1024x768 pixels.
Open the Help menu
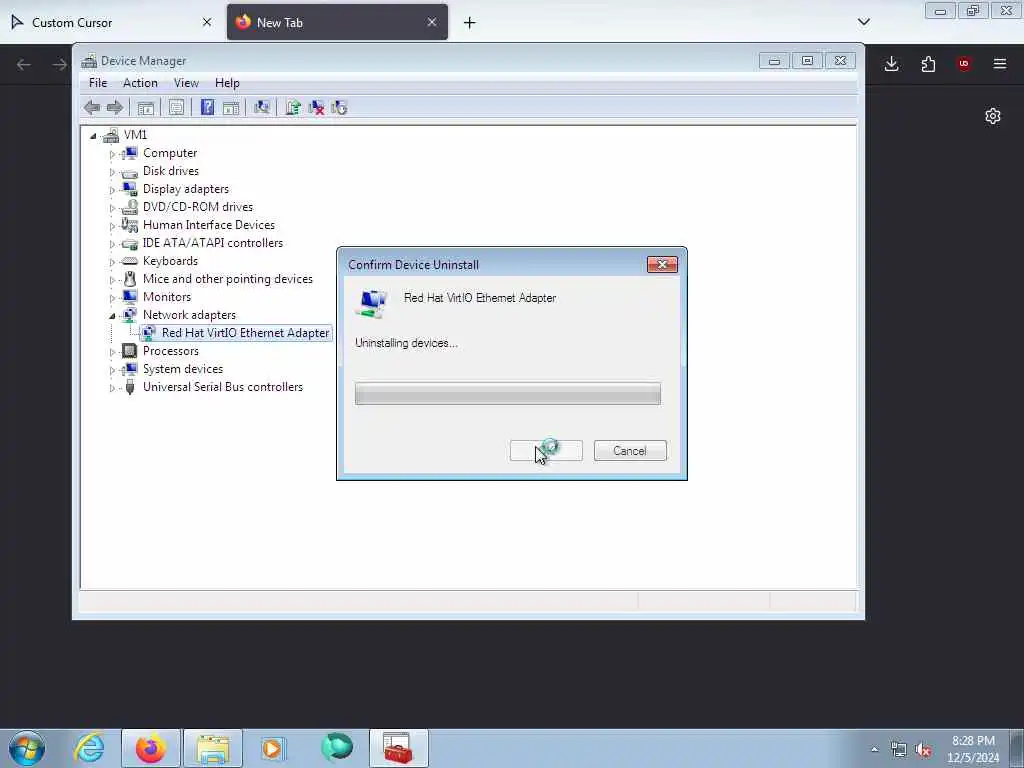coord(227,83)
